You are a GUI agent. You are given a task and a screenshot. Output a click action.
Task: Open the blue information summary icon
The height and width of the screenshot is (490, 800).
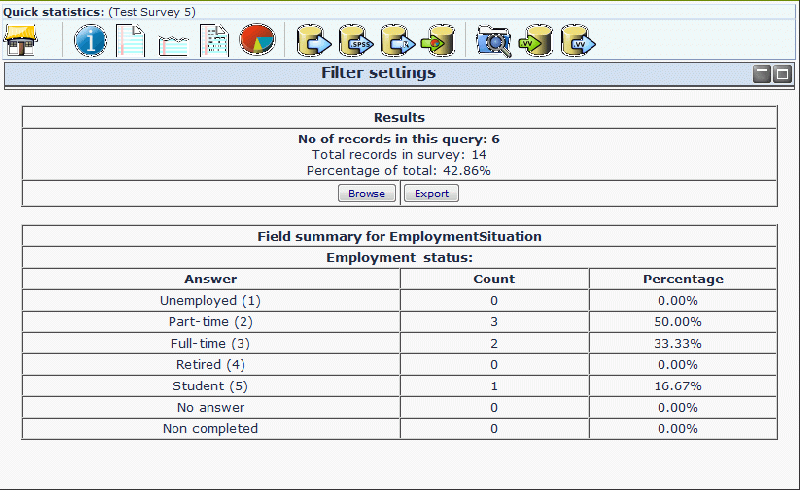click(x=90, y=41)
